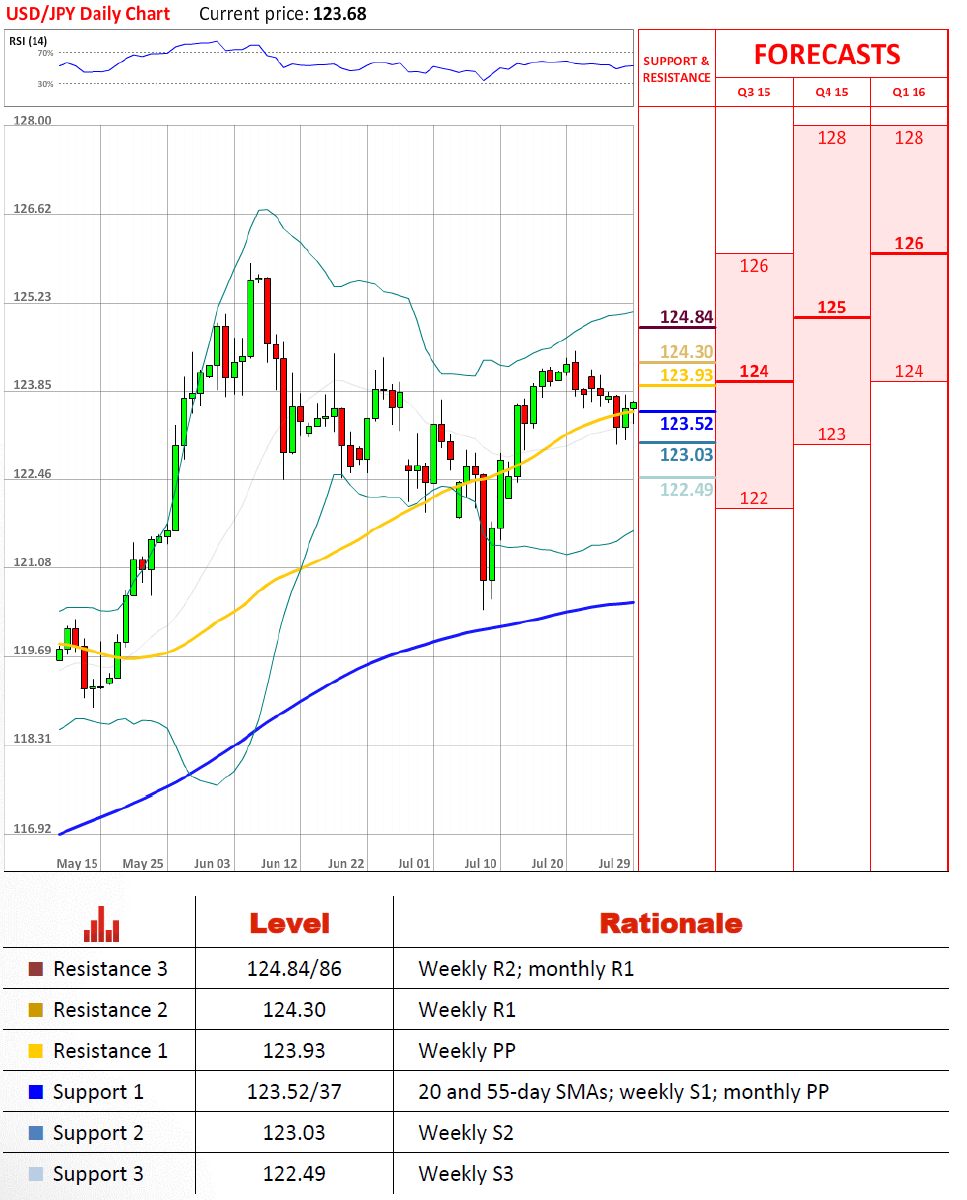Click the bold '125' in Q4 15 column

[x=832, y=307]
